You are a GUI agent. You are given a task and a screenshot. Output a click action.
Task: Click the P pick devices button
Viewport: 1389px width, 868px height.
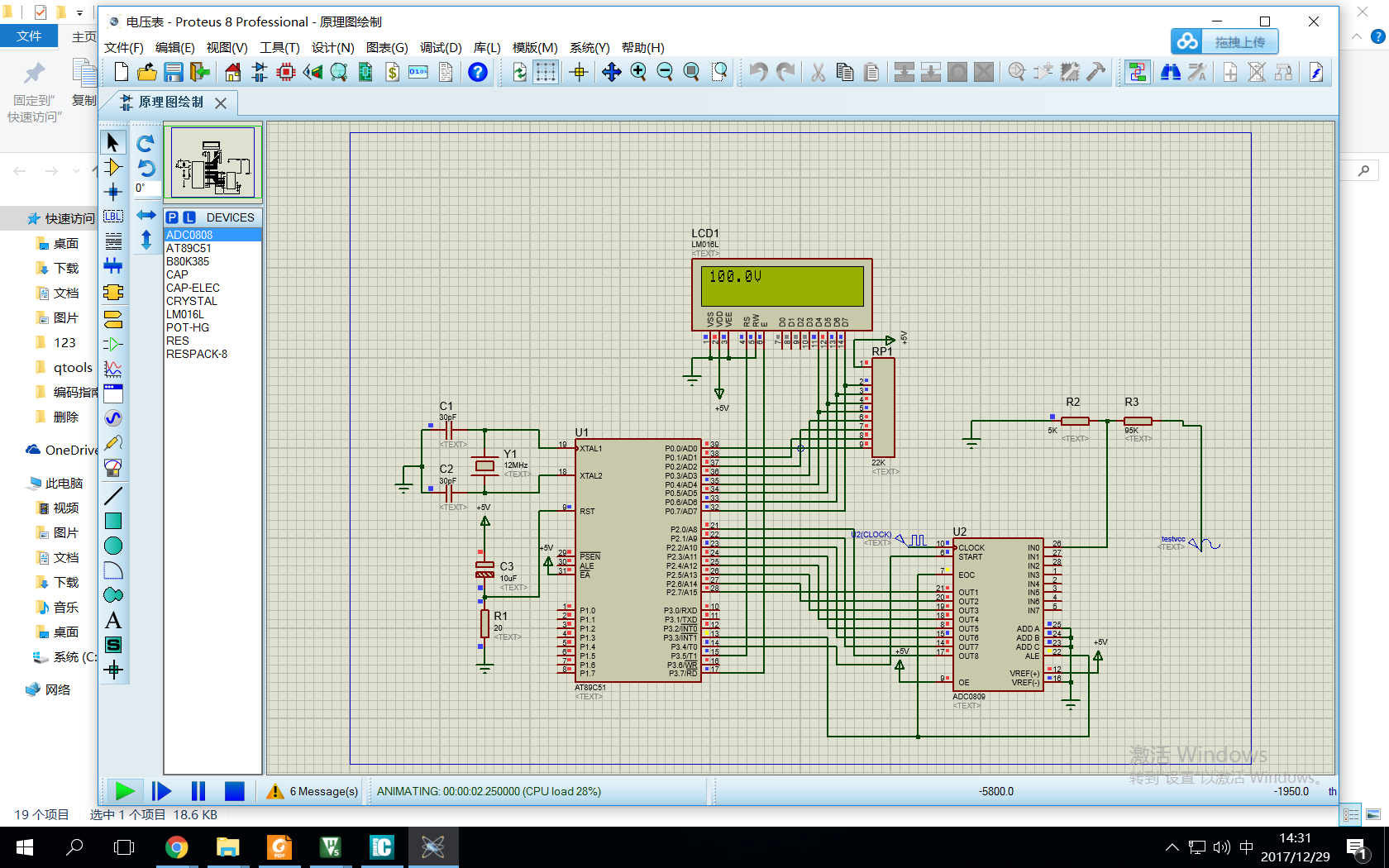[172, 217]
